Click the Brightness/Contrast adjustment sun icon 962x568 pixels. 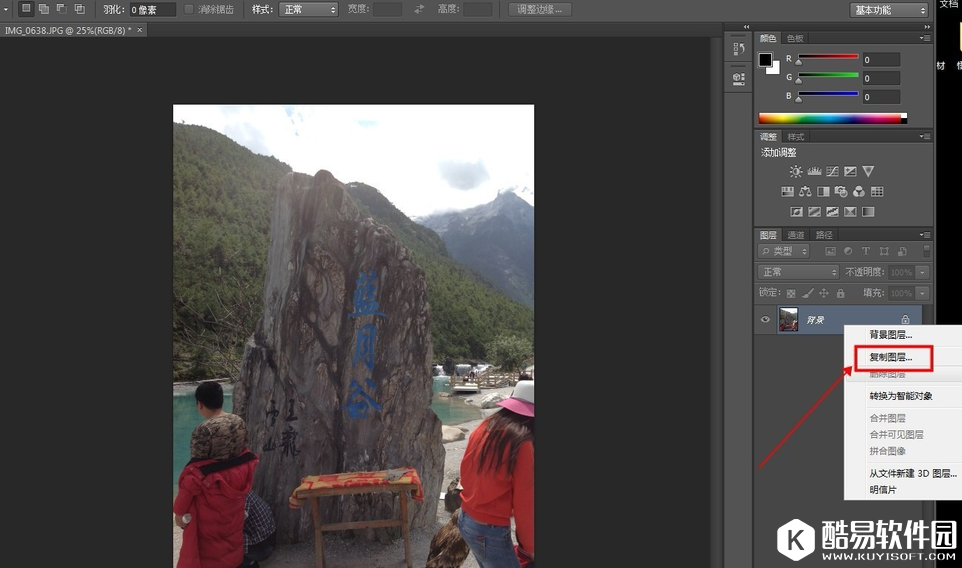pos(796,172)
